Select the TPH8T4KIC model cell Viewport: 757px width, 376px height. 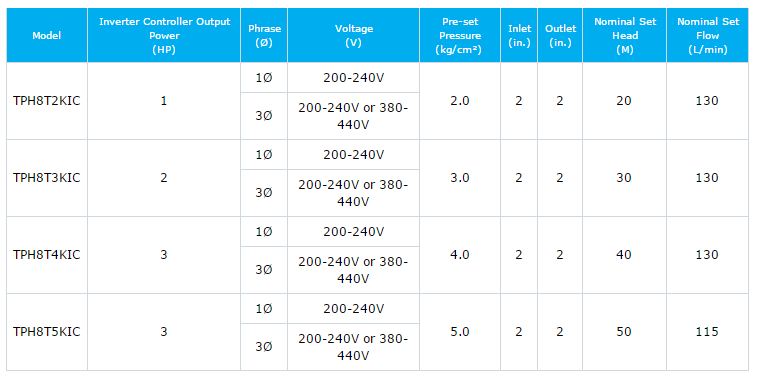[47, 255]
